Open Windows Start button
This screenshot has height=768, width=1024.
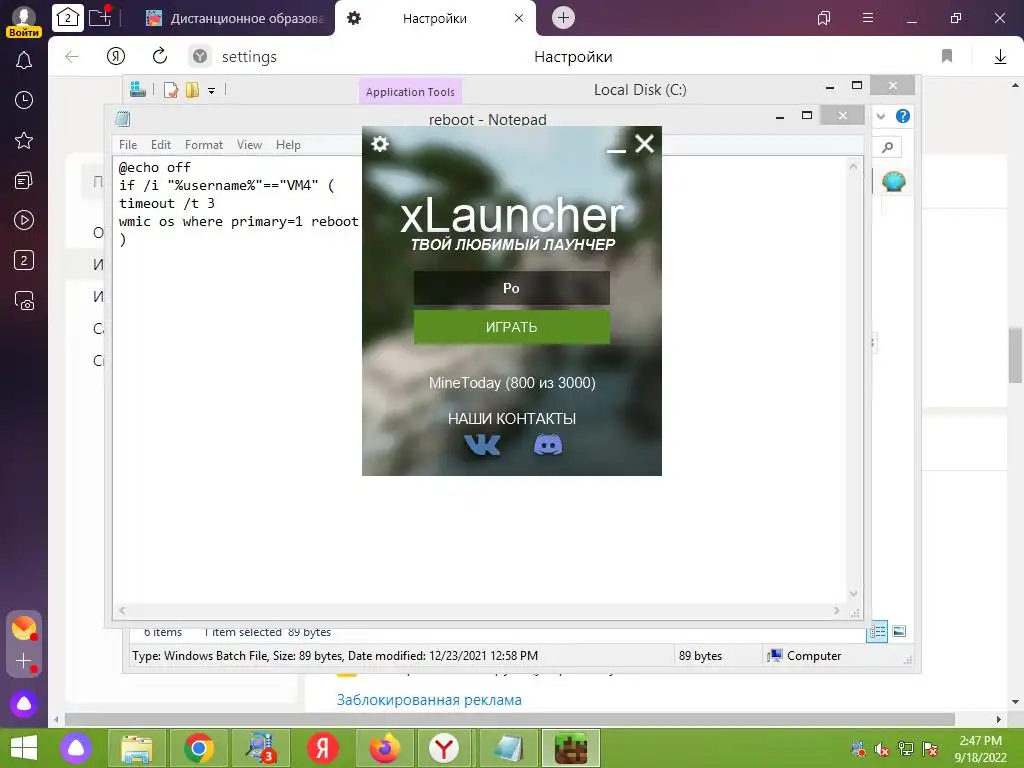point(24,748)
